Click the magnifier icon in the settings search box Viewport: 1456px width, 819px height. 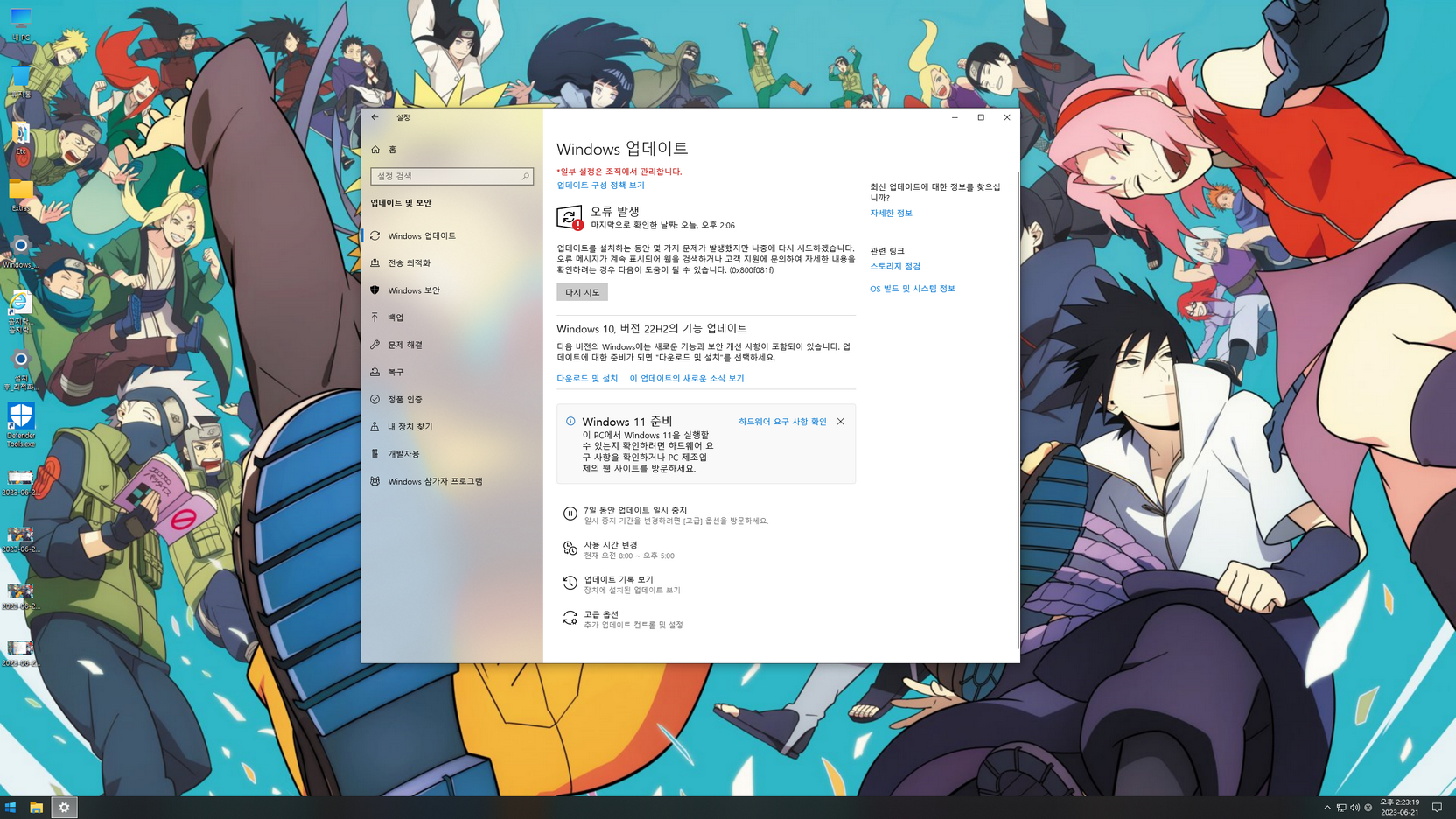525,176
